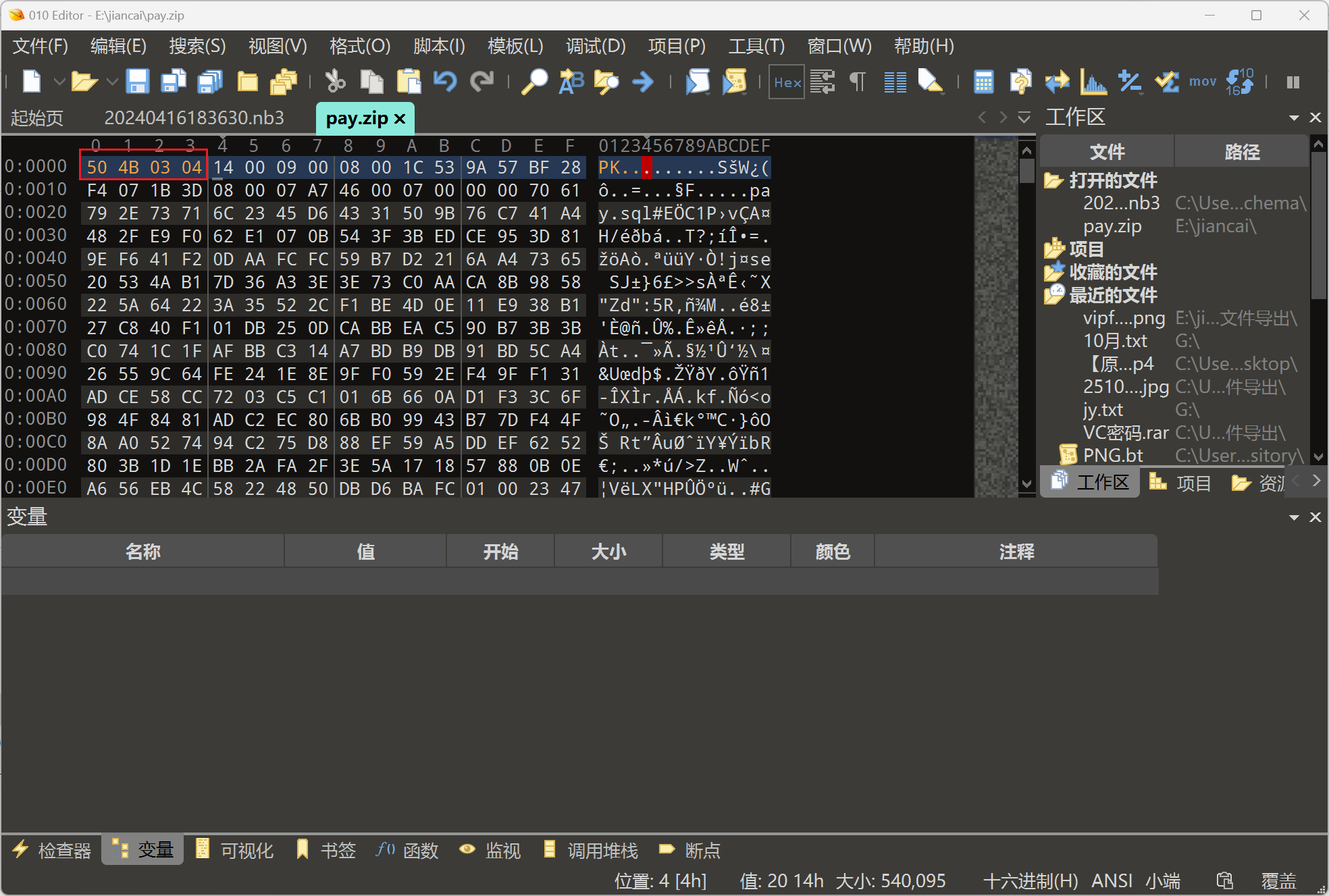Screen dimensions: 1329x896
Task: Click the Run Template icon
Action: point(734,82)
